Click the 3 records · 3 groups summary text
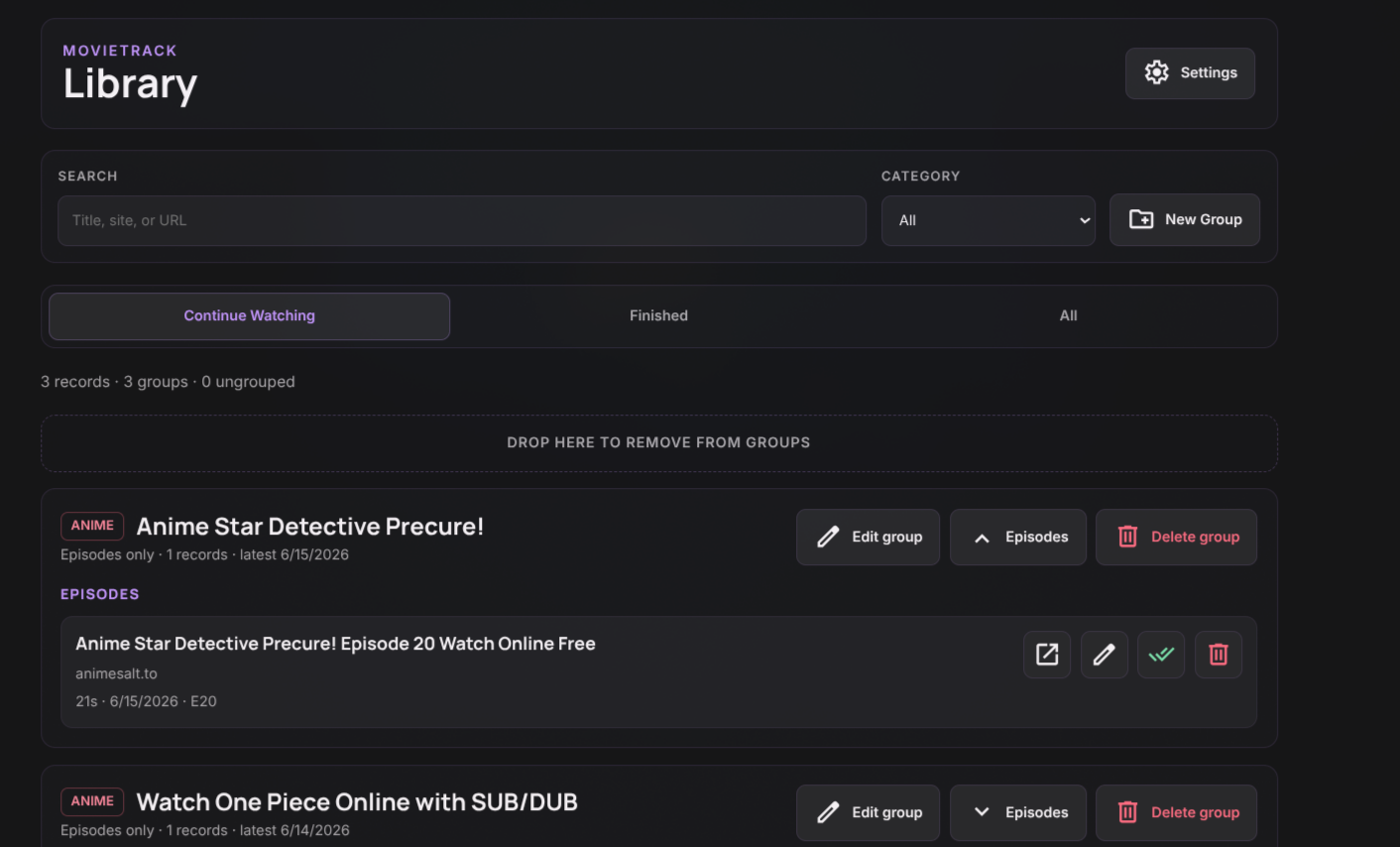Screen dimensions: 1400x847 coord(168,382)
